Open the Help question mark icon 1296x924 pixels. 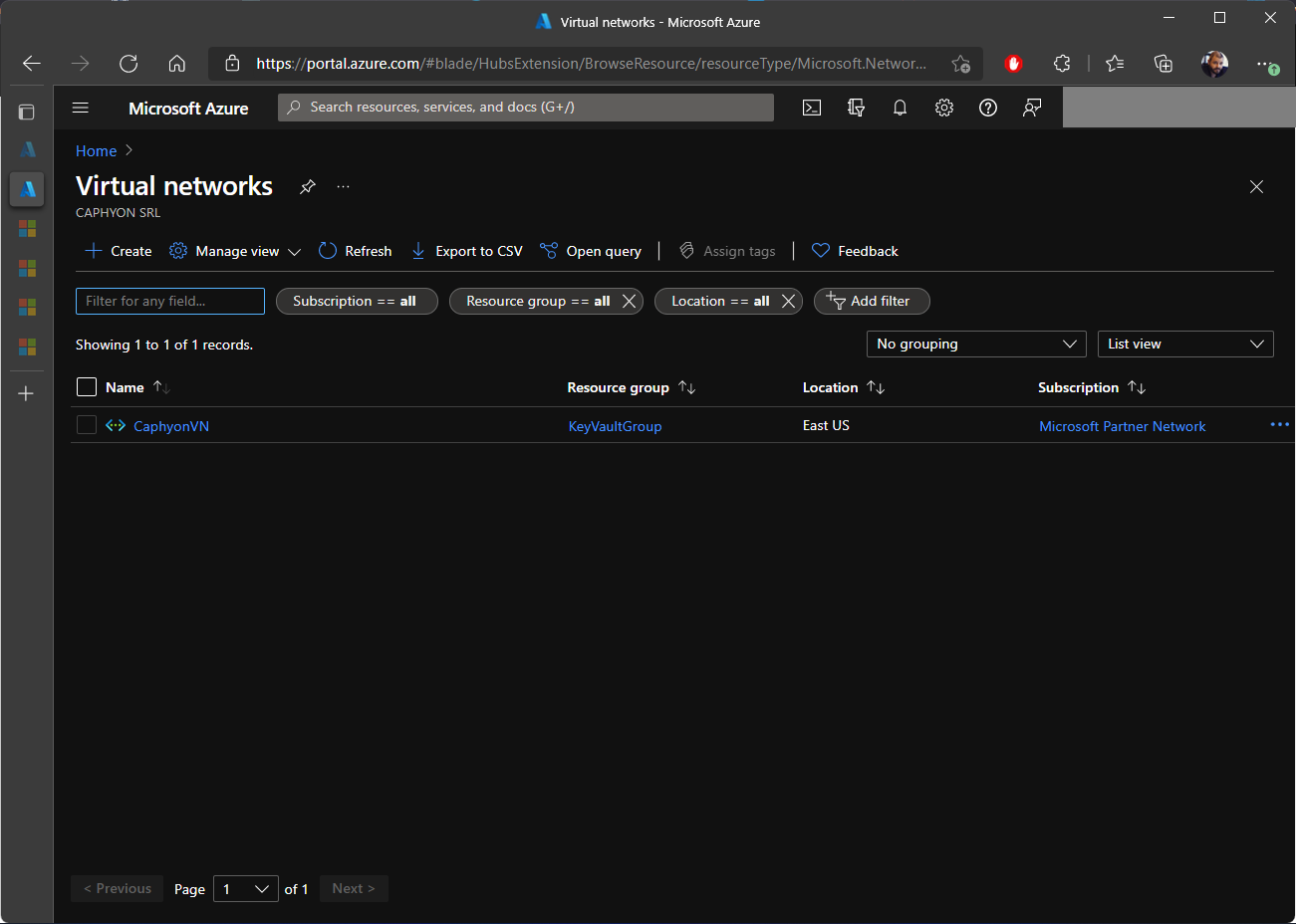(988, 108)
